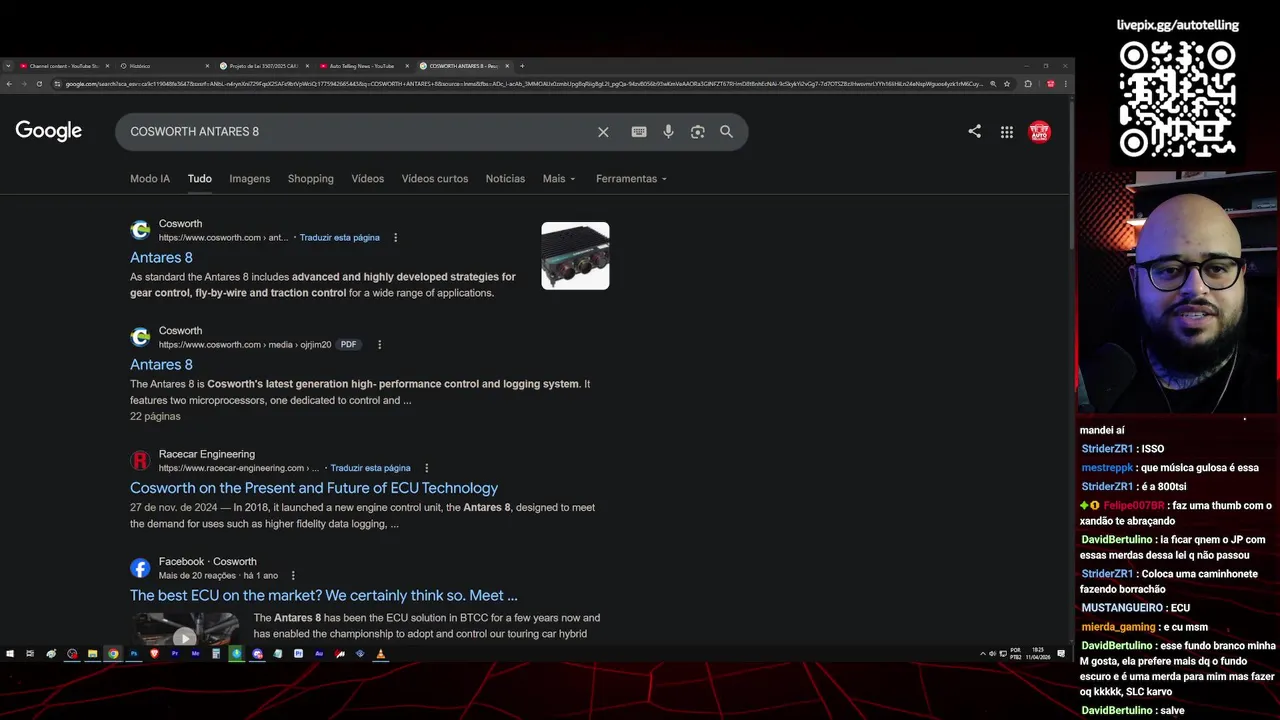Viewport: 1280px width, 720px height.
Task: Click the system clock in the taskbar
Action: tap(1038, 654)
